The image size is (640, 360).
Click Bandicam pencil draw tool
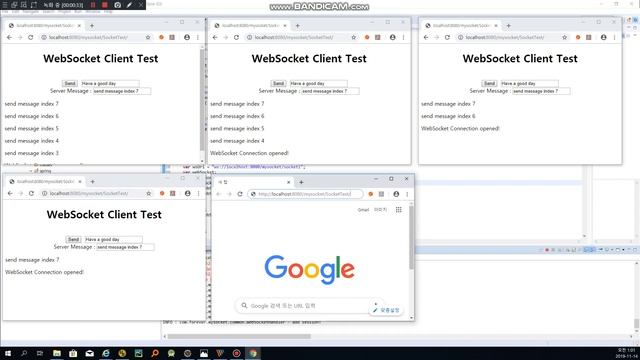[x=129, y=5]
